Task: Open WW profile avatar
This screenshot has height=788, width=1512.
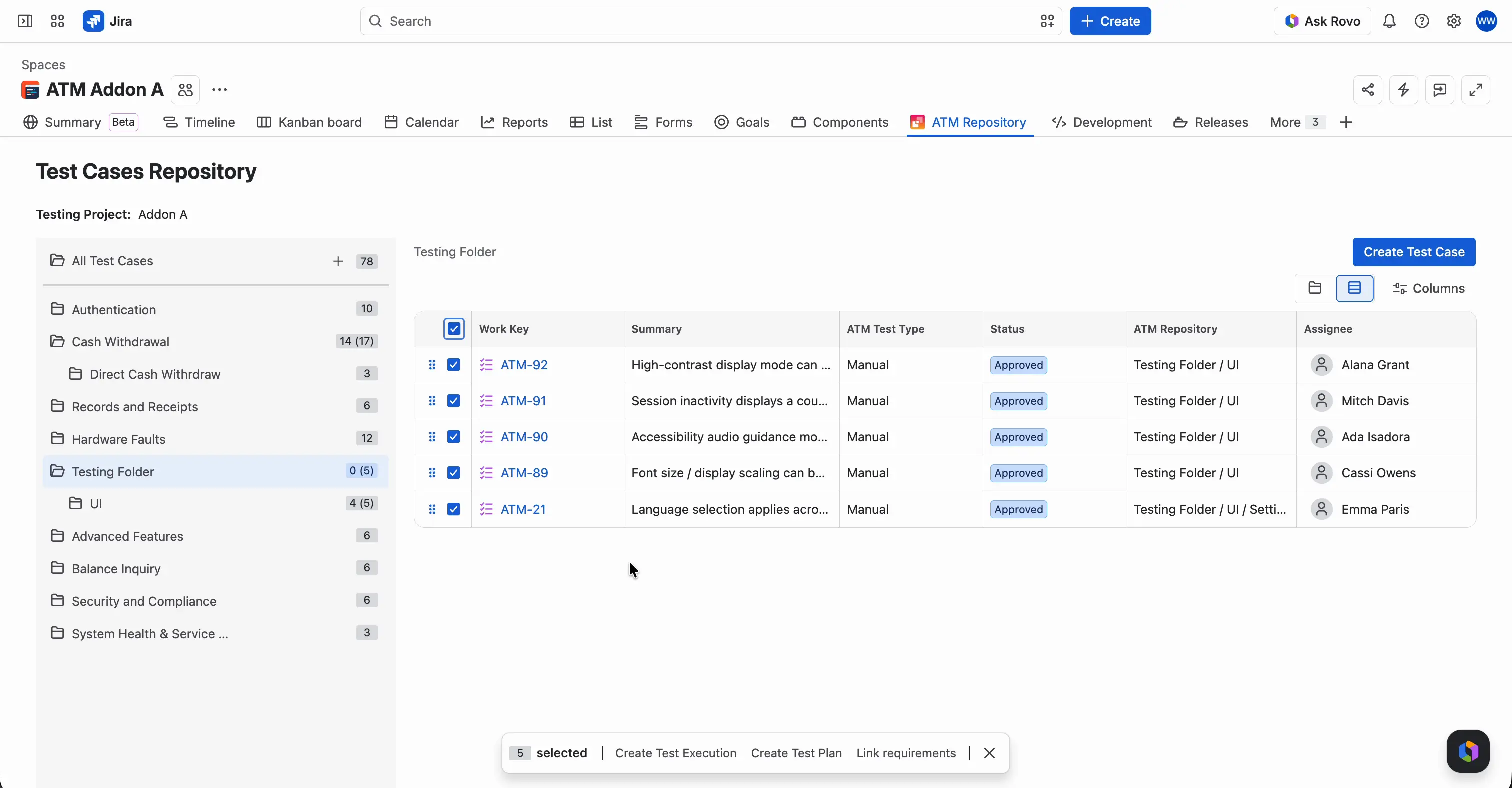Action: (x=1486, y=21)
